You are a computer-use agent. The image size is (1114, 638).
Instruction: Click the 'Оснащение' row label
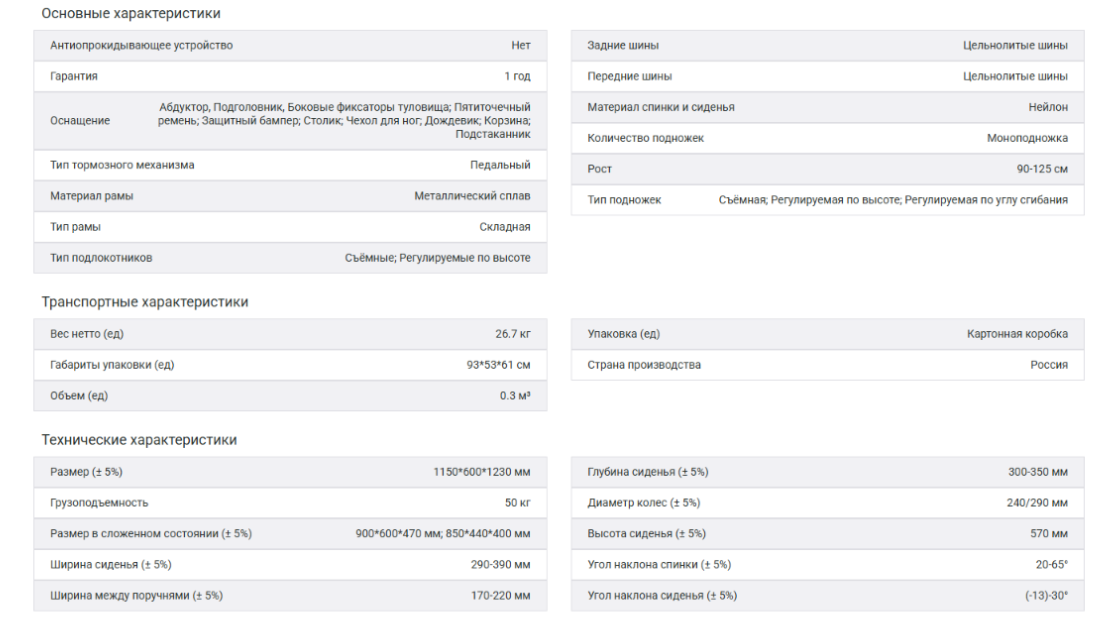pos(80,120)
